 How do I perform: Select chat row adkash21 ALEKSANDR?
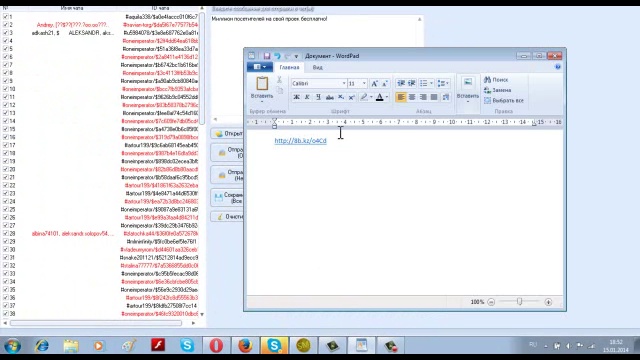click(101, 33)
